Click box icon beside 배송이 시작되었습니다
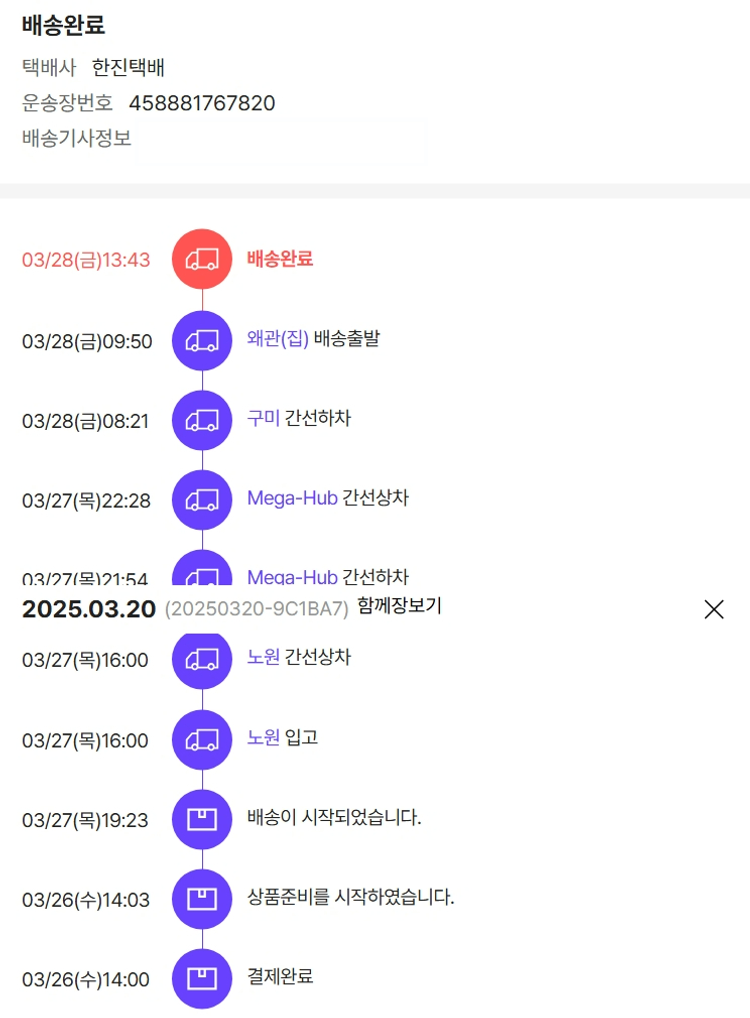The width and height of the screenshot is (750, 1018). [202, 820]
